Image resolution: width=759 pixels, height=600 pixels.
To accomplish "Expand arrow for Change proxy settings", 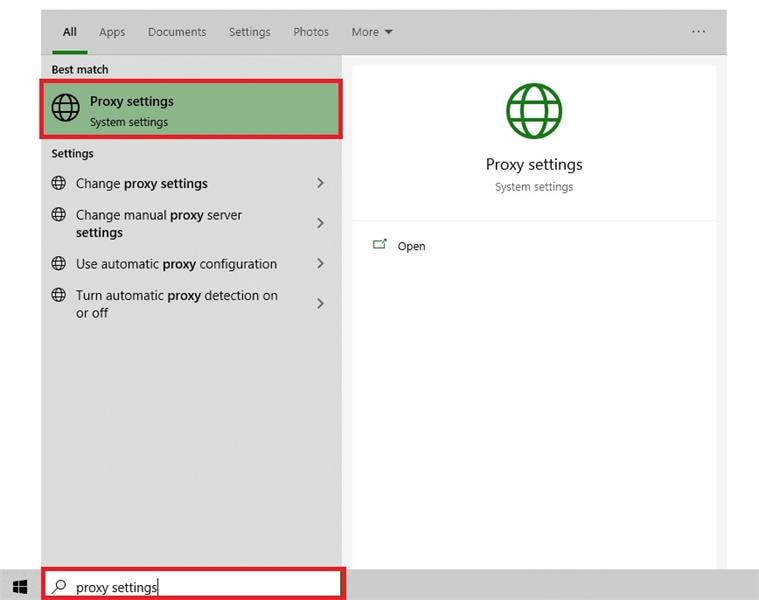I will coord(320,183).
